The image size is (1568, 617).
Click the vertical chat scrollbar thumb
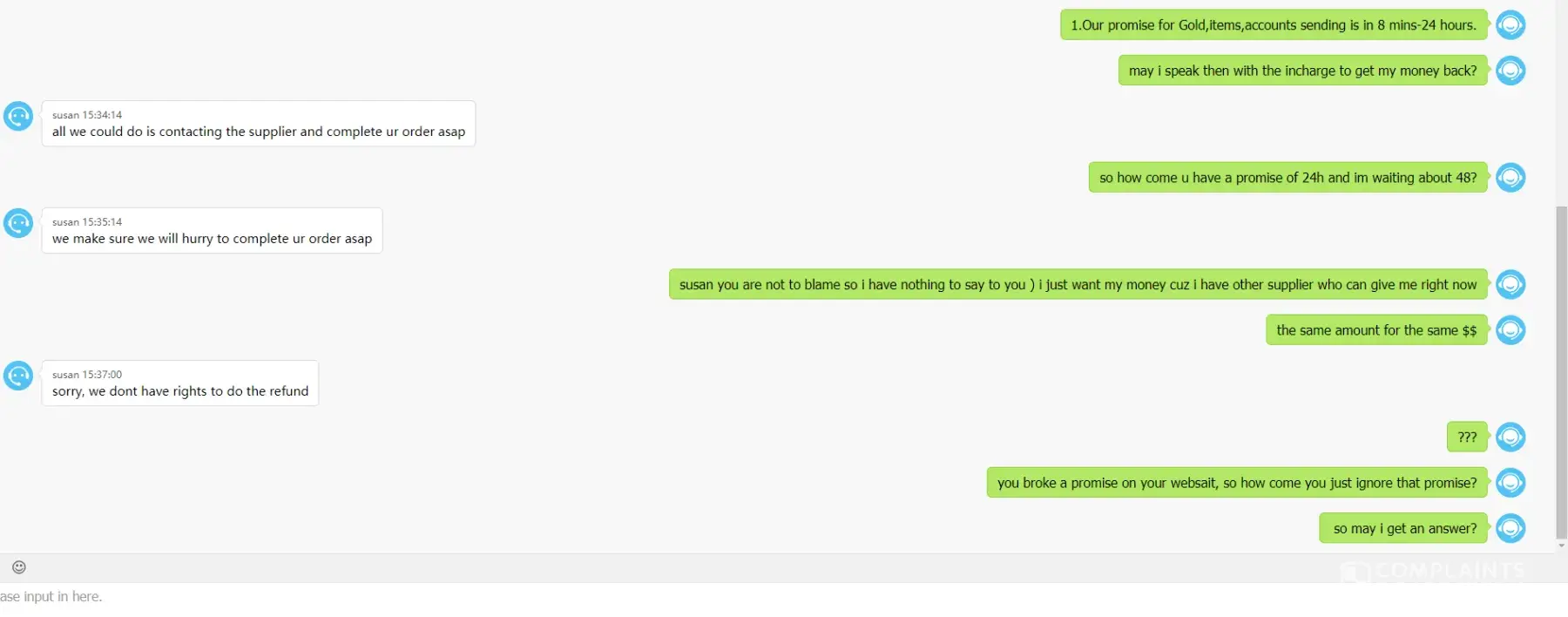pyautogui.click(x=1561, y=373)
